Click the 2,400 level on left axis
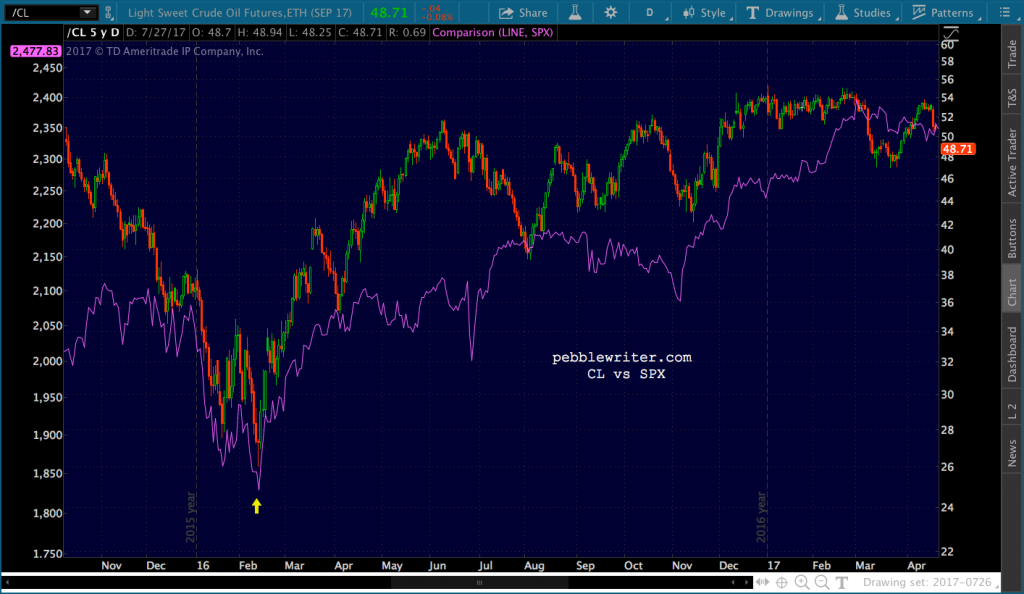 tap(47, 98)
